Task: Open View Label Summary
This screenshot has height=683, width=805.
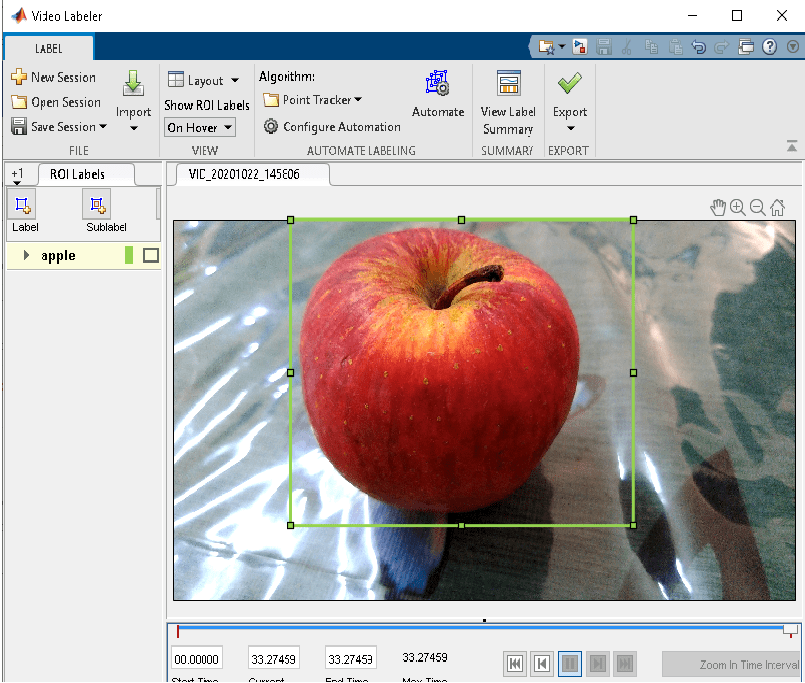Action: (508, 84)
